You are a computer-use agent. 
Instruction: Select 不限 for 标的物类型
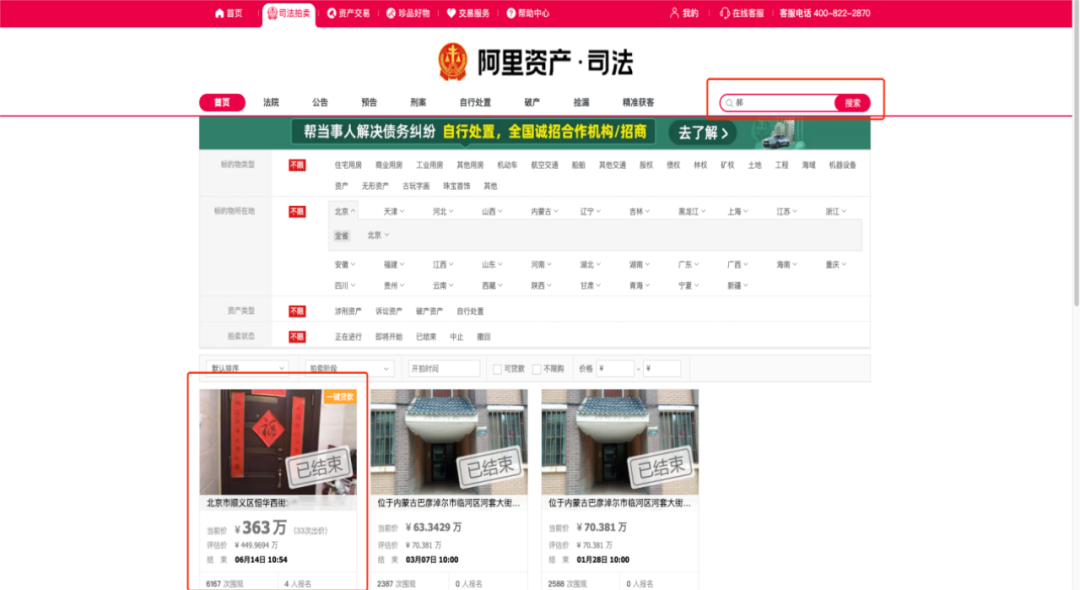tap(297, 165)
